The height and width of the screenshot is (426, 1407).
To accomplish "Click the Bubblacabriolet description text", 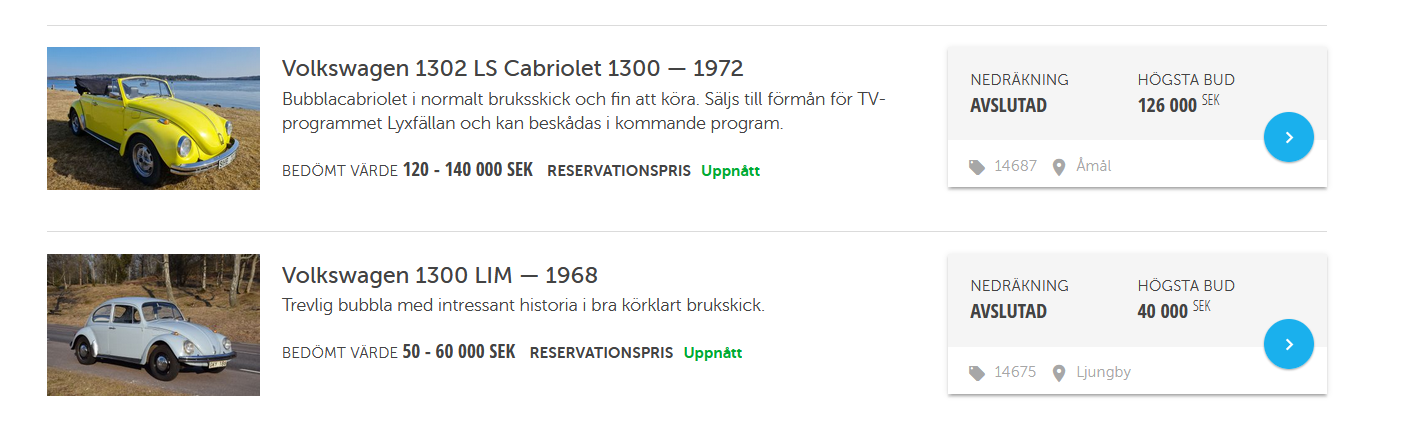I will 584,111.
